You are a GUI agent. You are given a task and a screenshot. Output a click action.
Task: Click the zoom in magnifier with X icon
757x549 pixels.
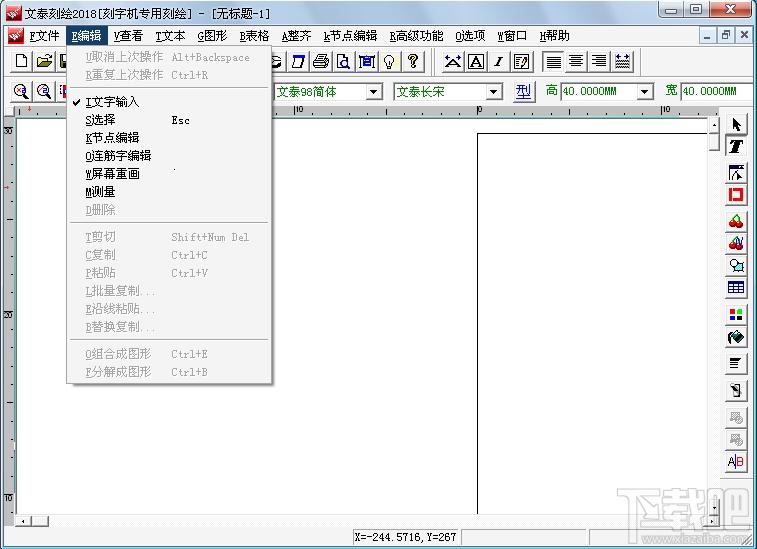[21, 91]
